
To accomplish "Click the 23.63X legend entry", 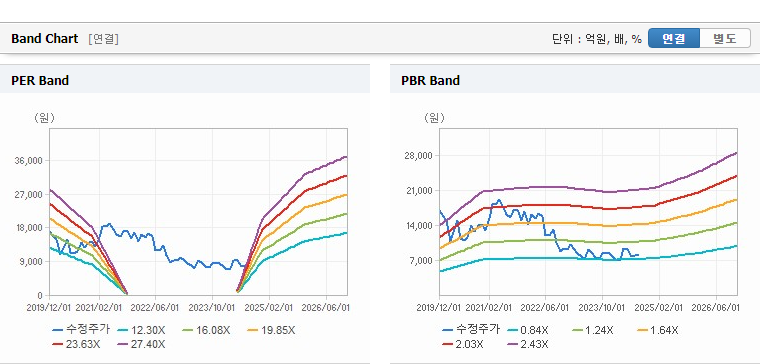I will point(77,344).
